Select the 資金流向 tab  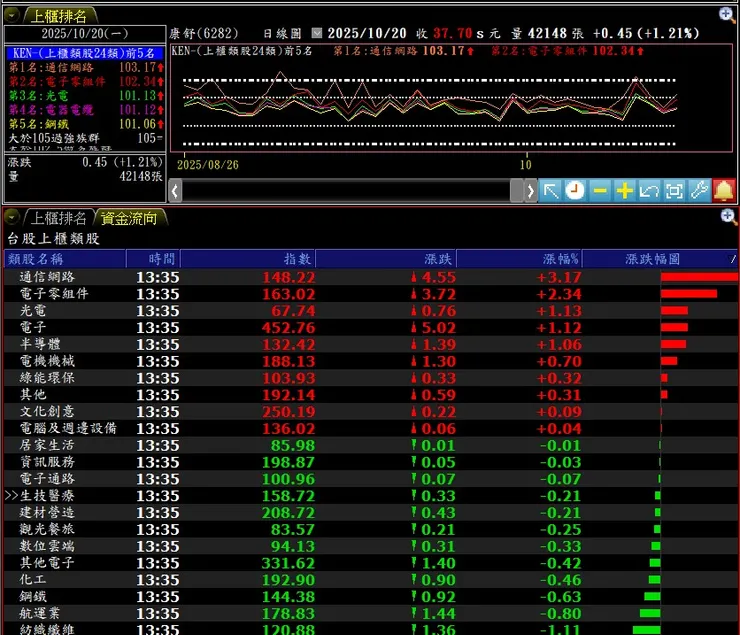click(x=129, y=218)
